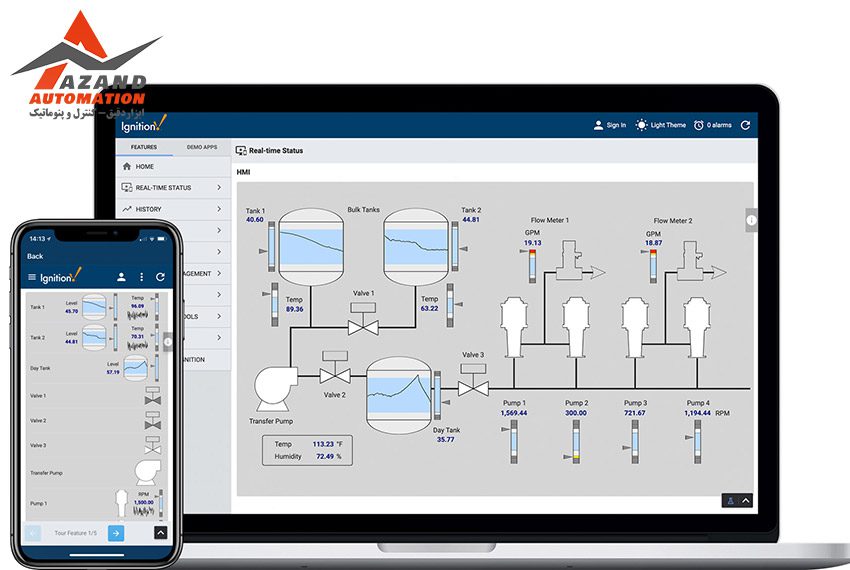Click the Pump 2 RPM level gauge

click(576, 441)
